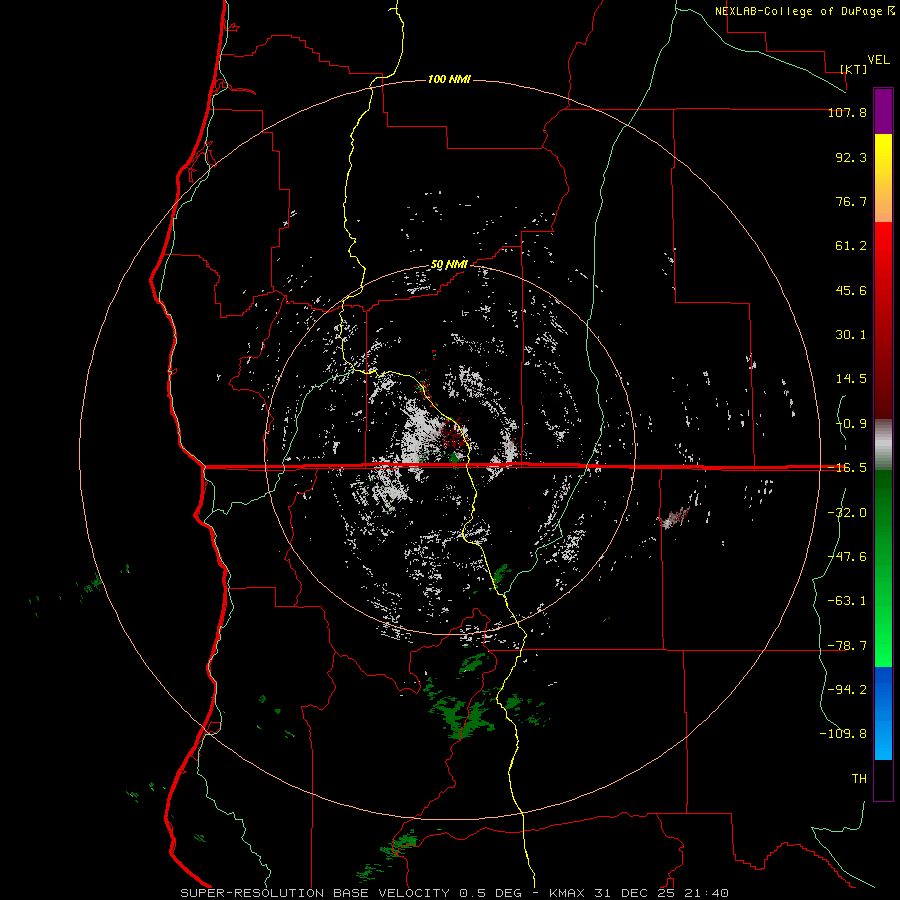Click the 76.7 velocity scale value
The width and height of the screenshot is (900, 900).
(851, 201)
